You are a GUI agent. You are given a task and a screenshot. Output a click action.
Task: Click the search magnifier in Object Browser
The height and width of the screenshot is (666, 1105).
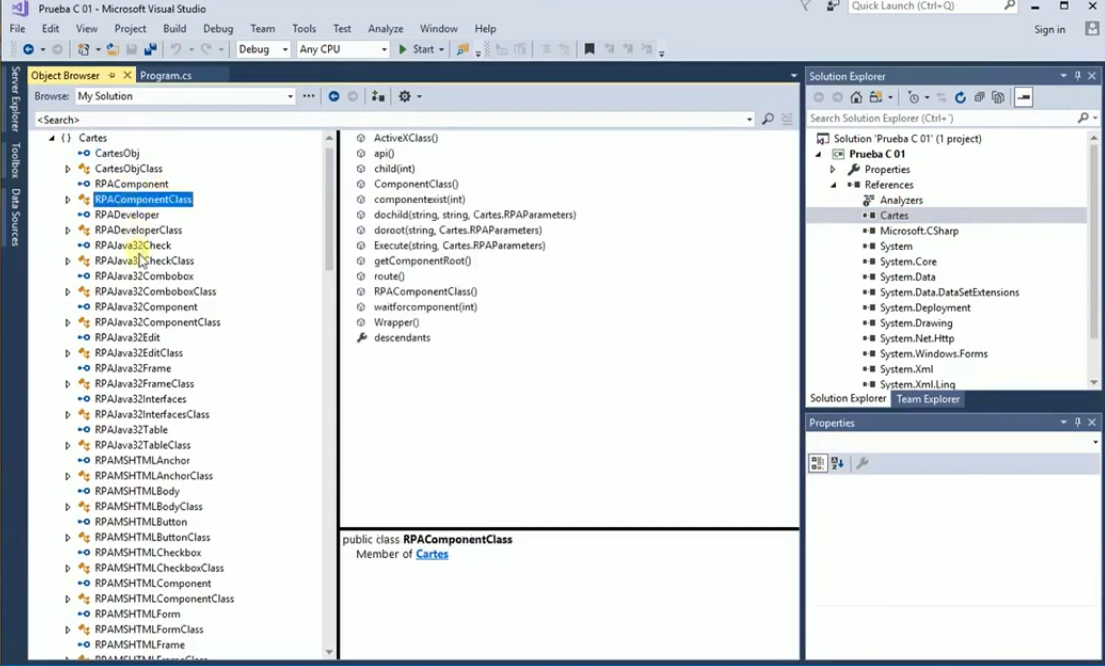767,119
